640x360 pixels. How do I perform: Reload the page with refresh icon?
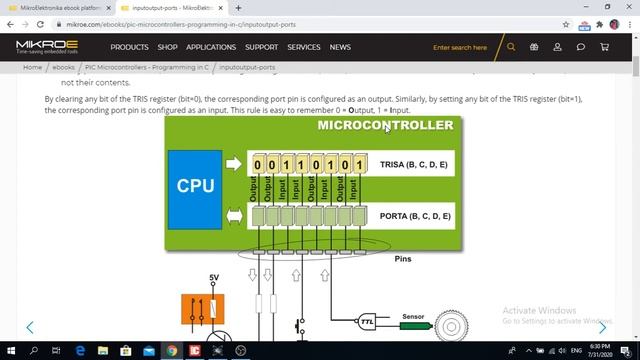(40, 24)
